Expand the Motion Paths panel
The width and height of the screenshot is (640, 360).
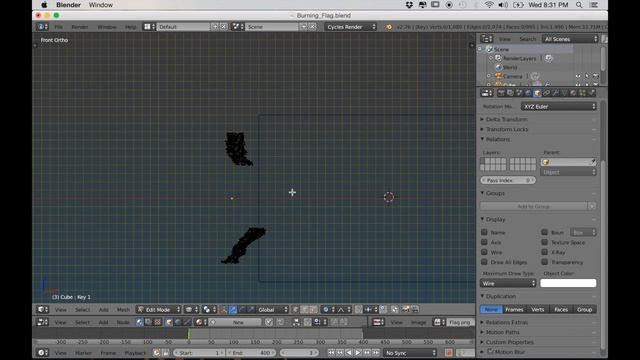pyautogui.click(x=502, y=332)
